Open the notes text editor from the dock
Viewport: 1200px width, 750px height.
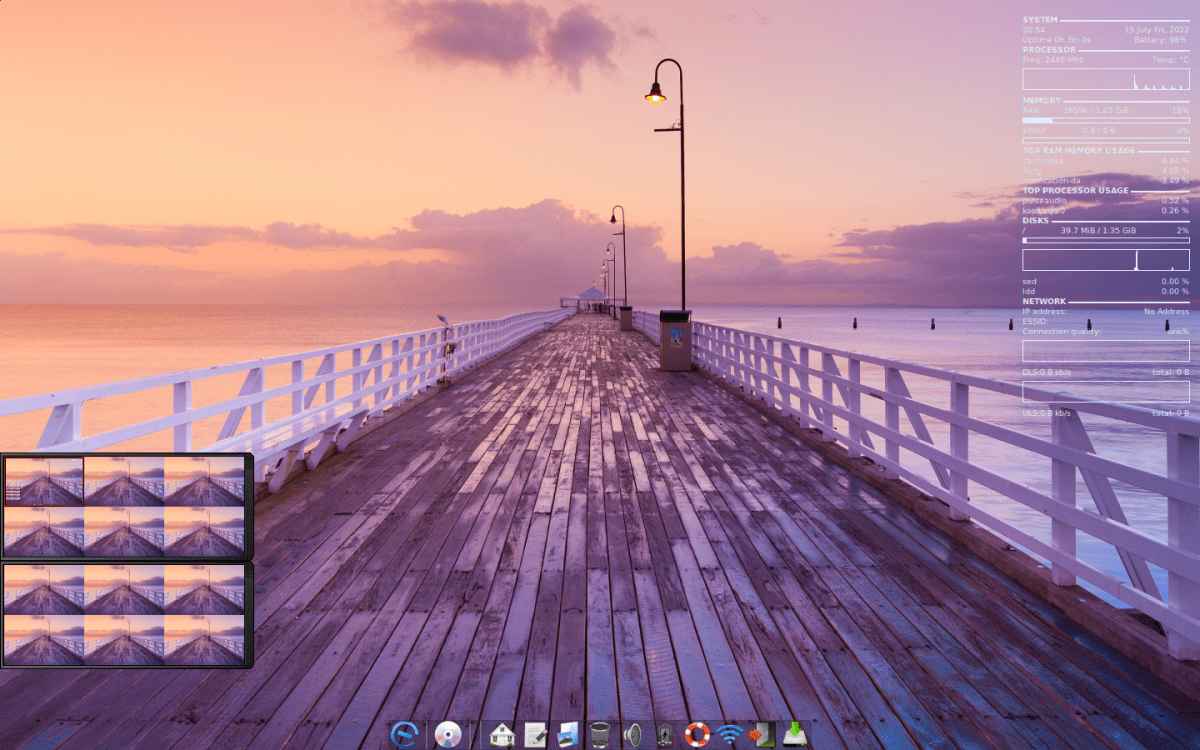pyautogui.click(x=536, y=732)
